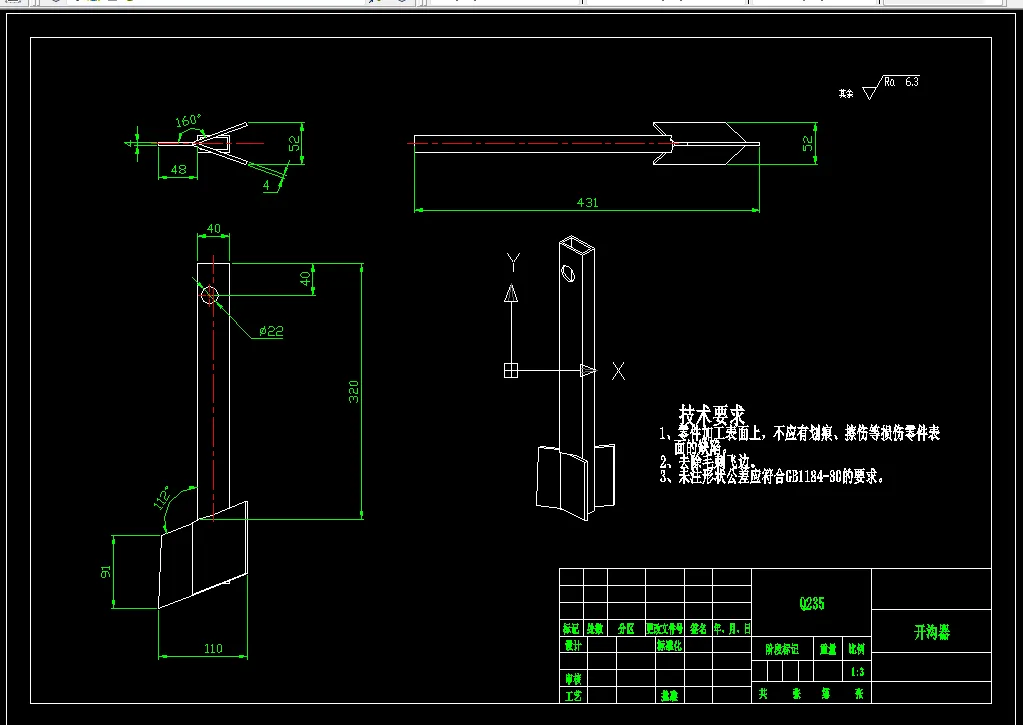This screenshot has width=1023, height=725.
Task: Select the 签名 title block cell
Action: tap(698, 628)
